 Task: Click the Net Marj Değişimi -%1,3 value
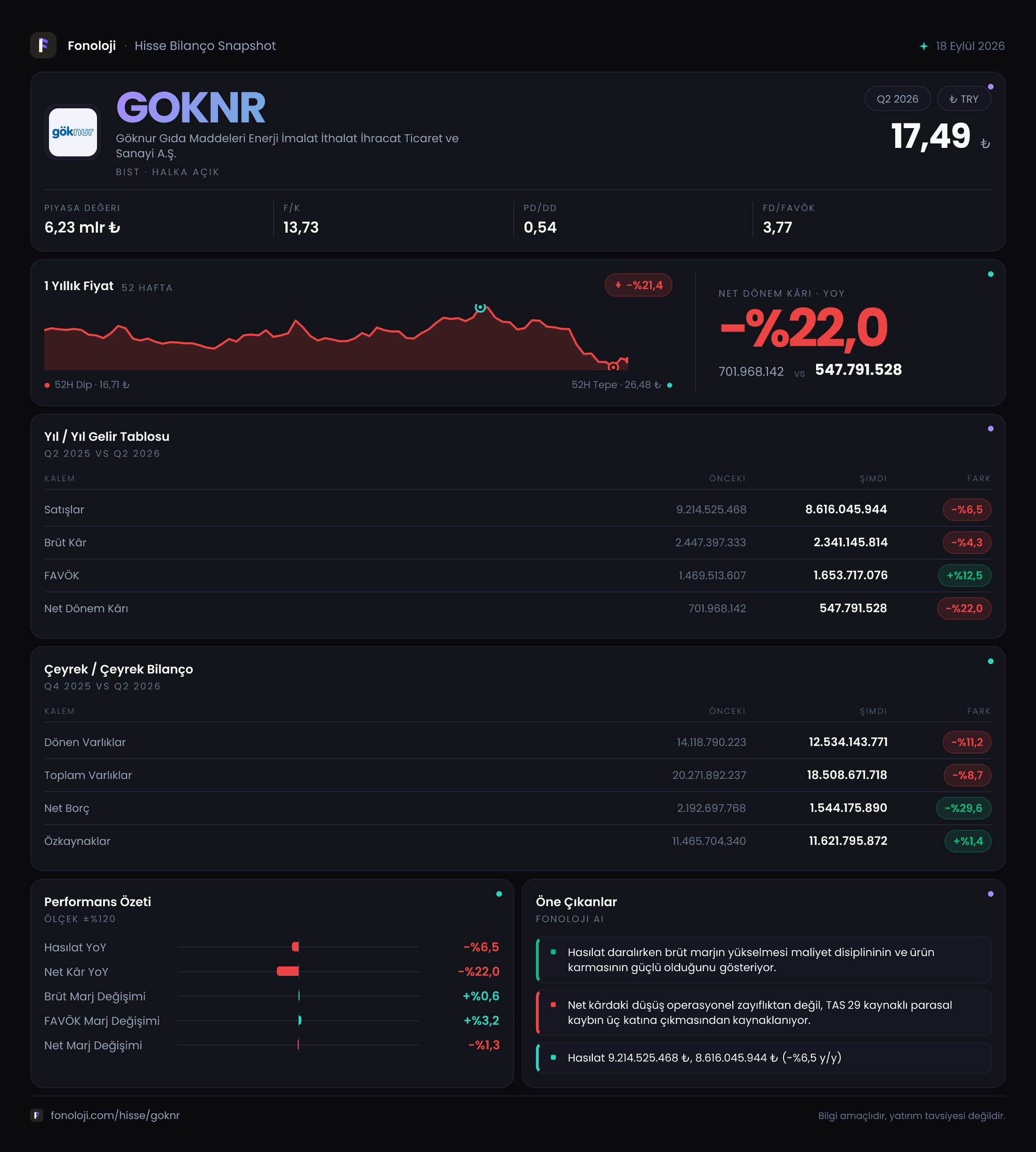pyautogui.click(x=483, y=1045)
